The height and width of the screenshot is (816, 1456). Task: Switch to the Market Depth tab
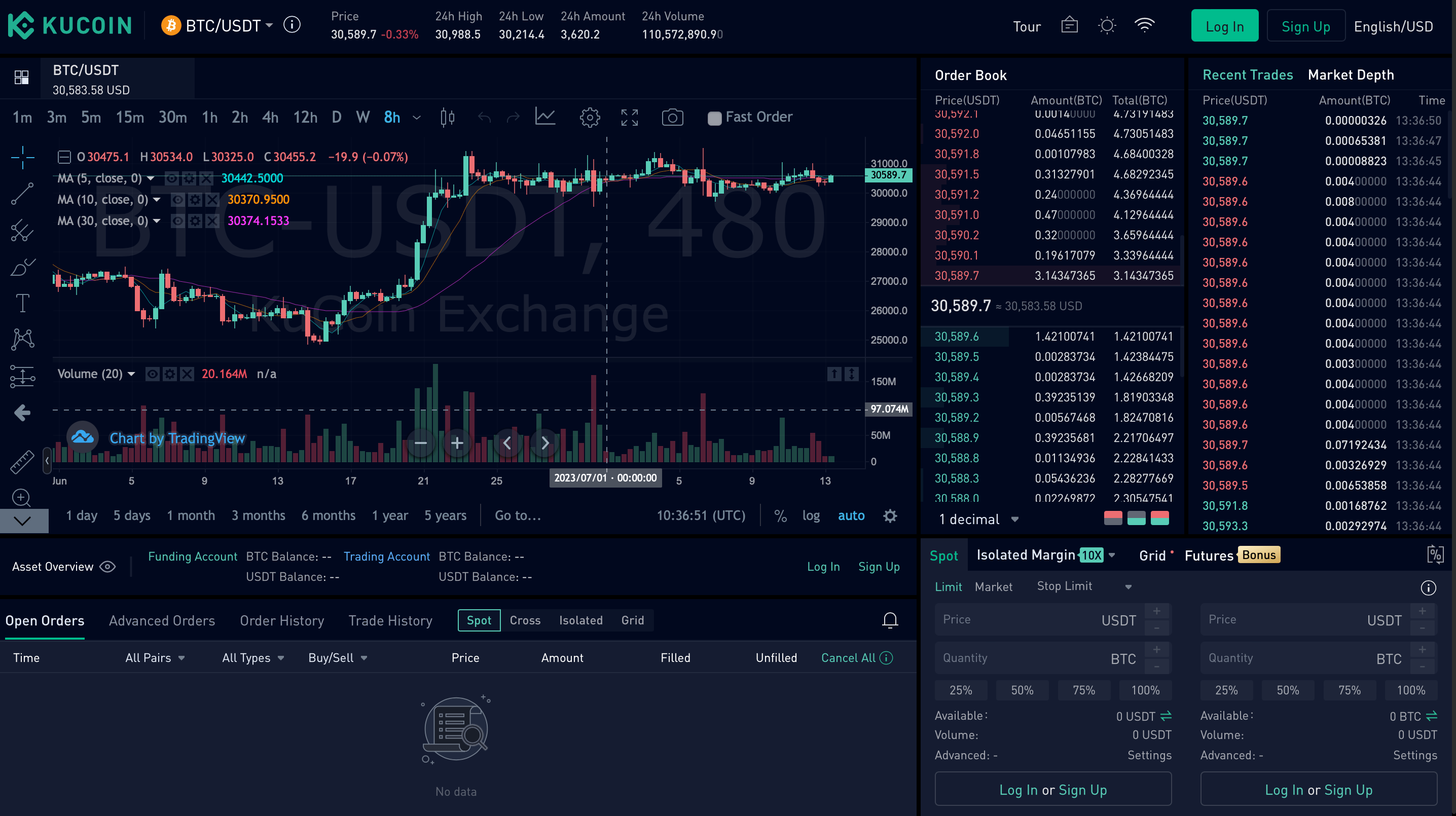(1351, 75)
